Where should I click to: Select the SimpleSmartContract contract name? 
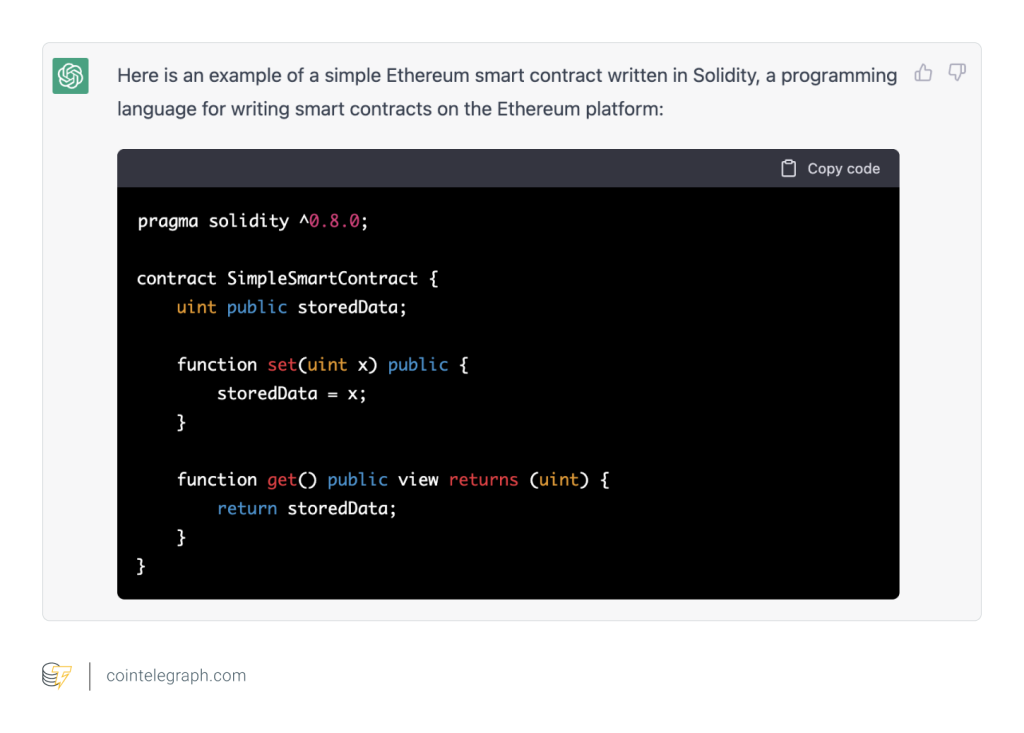click(x=322, y=279)
